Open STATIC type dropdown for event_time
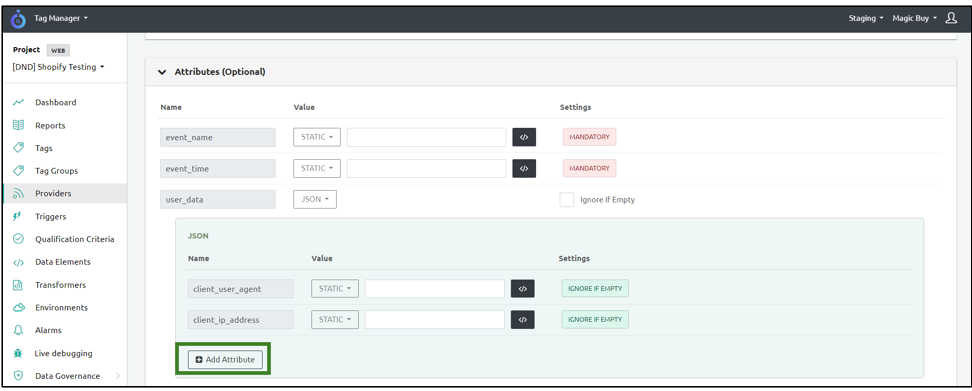 (x=317, y=168)
